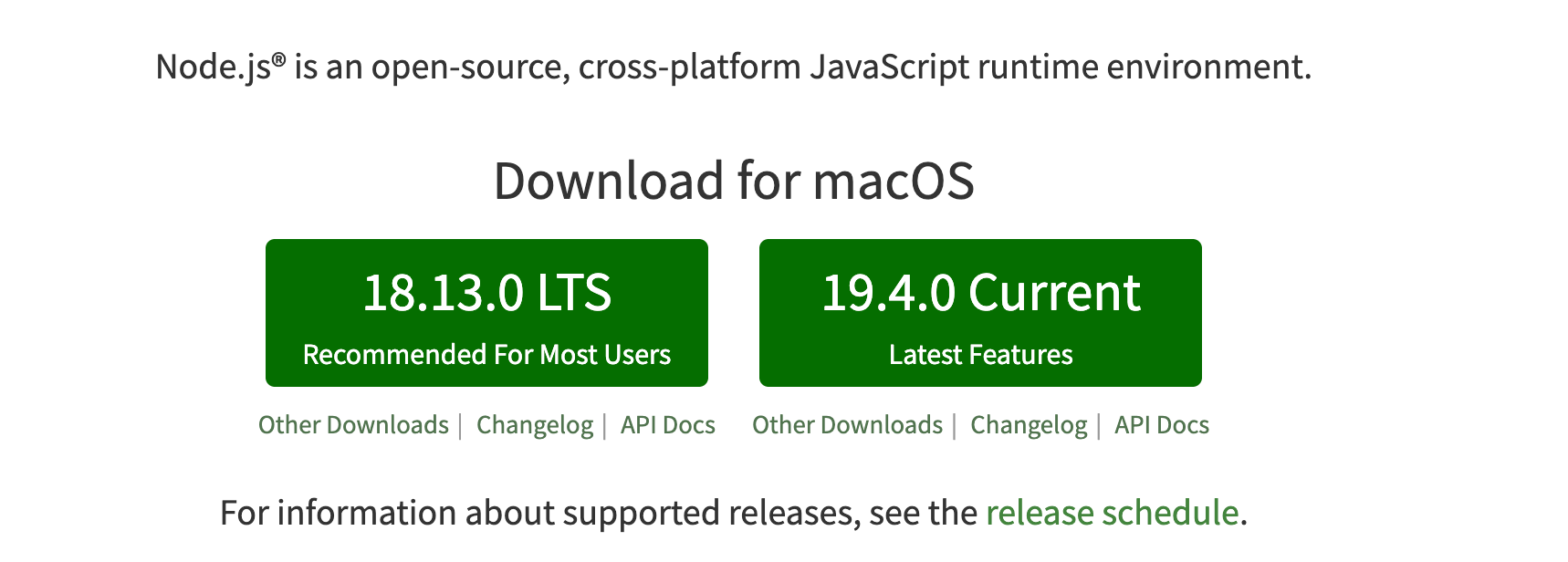Click the registered trademark symbol after Node.js
Viewport: 1568px width, 562px height.
pyautogui.click(x=279, y=59)
